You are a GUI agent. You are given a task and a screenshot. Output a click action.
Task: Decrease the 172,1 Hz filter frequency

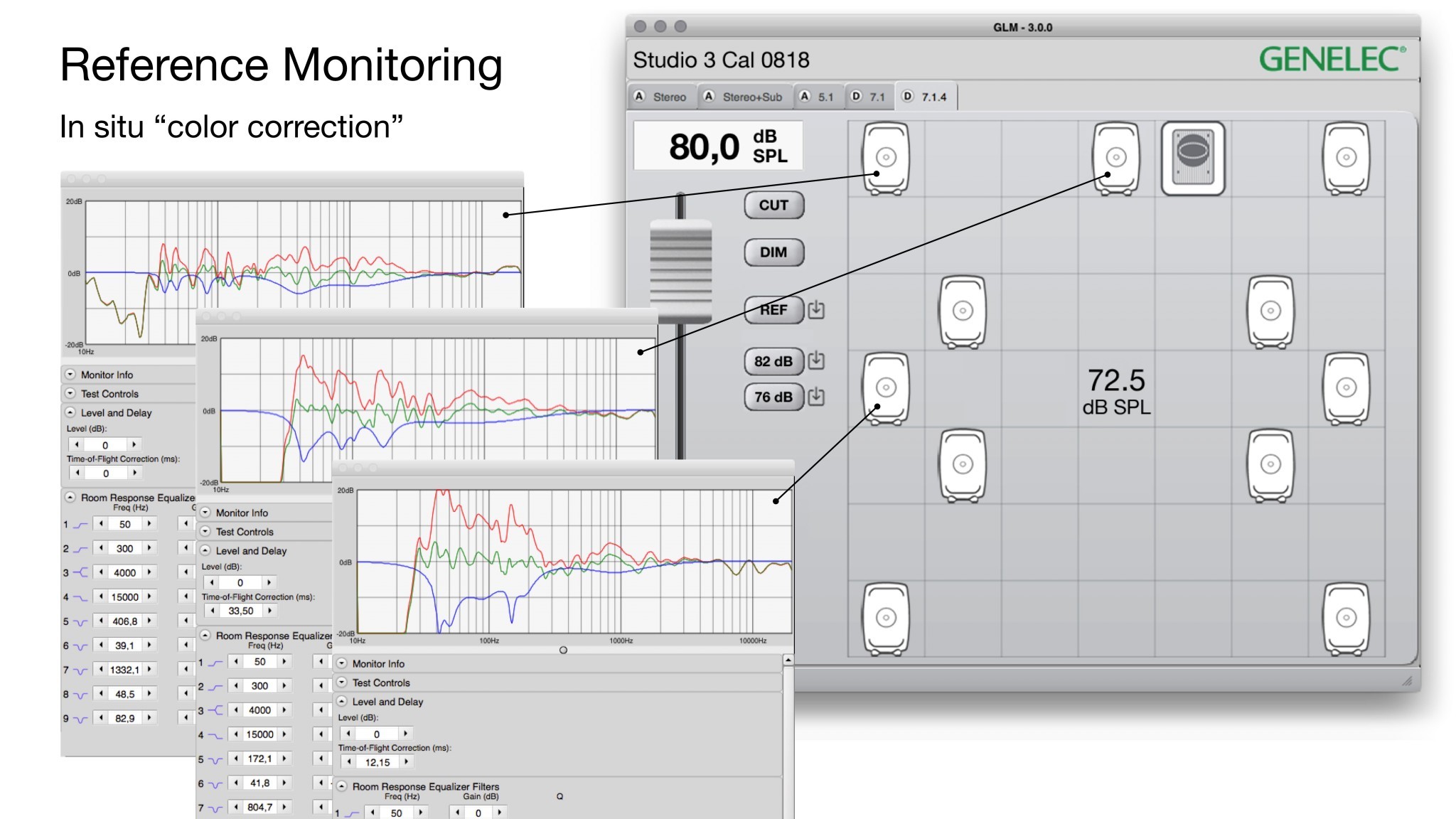(x=236, y=759)
